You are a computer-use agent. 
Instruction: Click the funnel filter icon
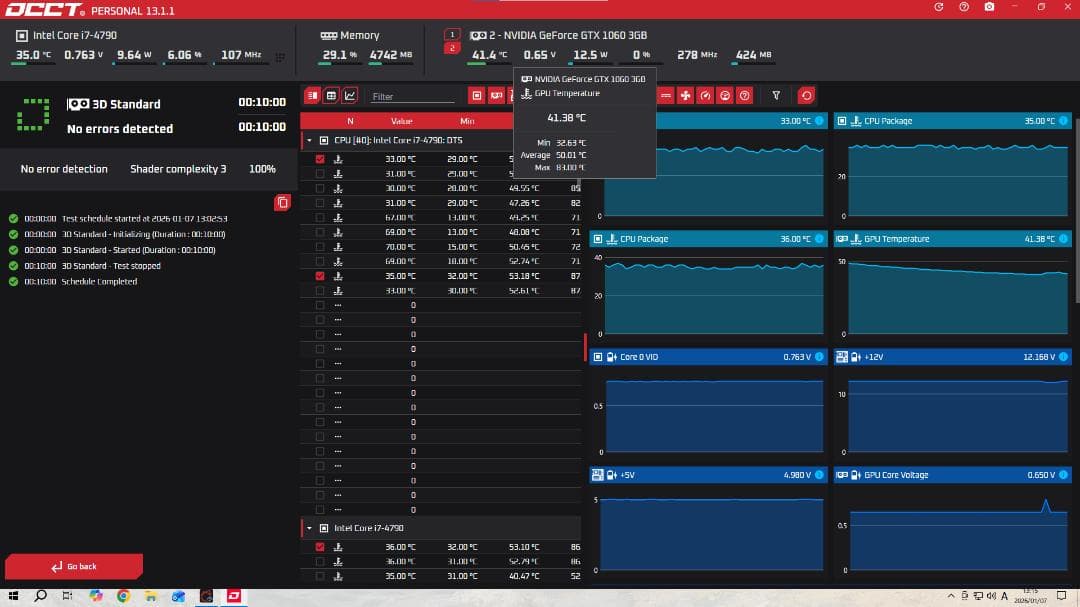tap(776, 96)
